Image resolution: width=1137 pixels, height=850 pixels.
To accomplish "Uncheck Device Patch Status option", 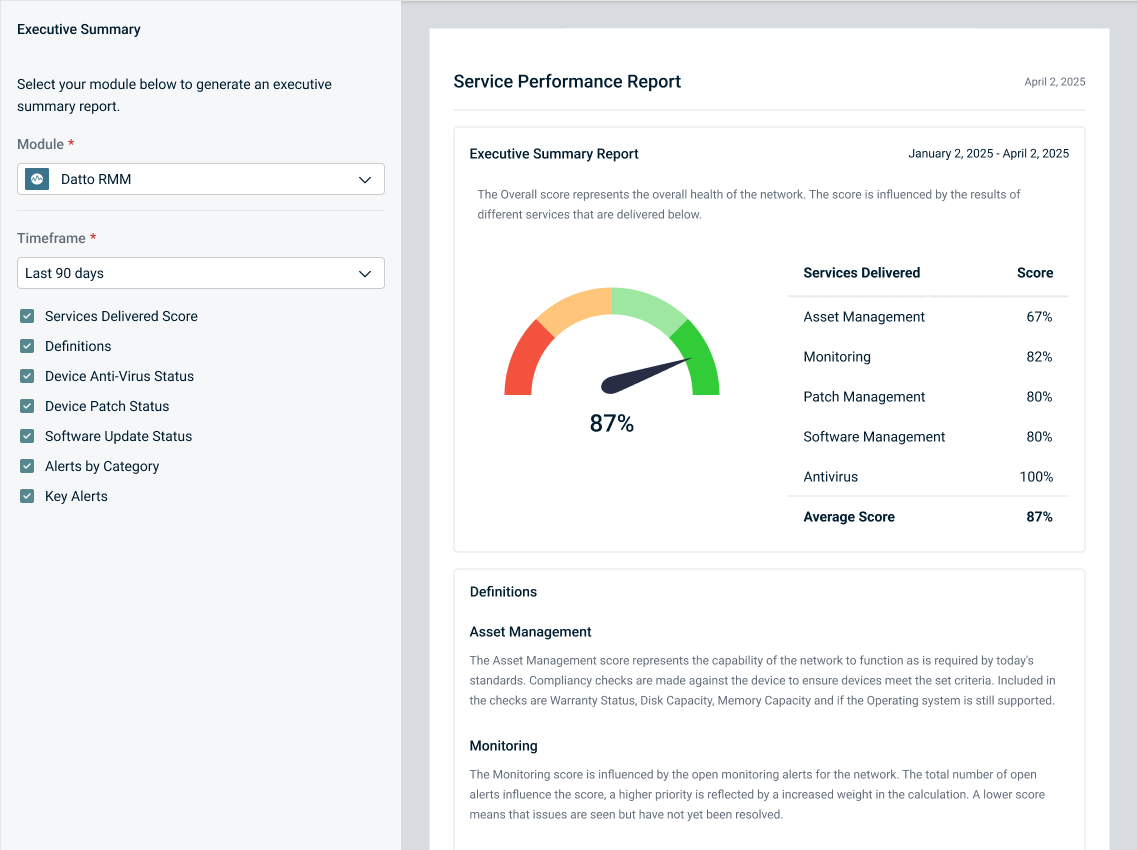I will pyautogui.click(x=27, y=407).
